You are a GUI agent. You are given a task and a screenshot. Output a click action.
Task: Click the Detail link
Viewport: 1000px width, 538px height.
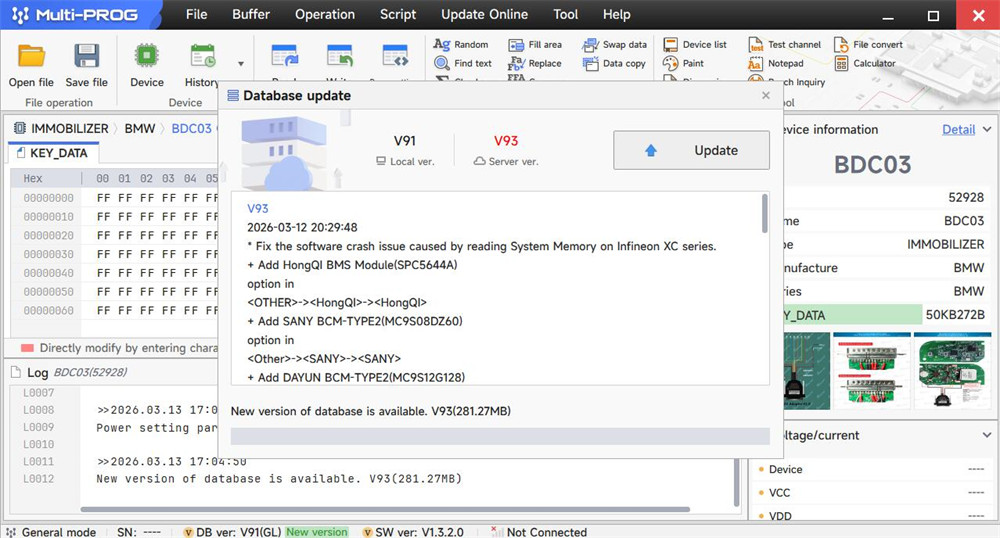[958, 129]
